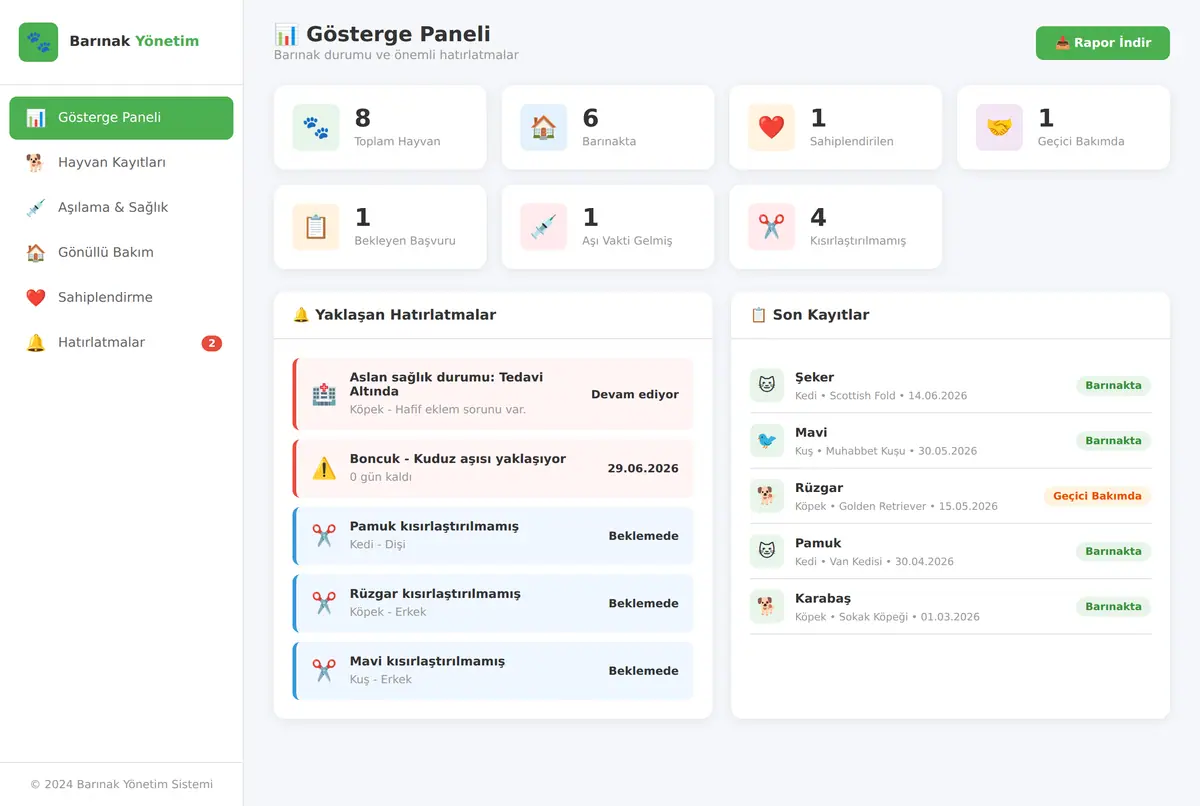Click the scissors icon in Mavi reminder

324,671
